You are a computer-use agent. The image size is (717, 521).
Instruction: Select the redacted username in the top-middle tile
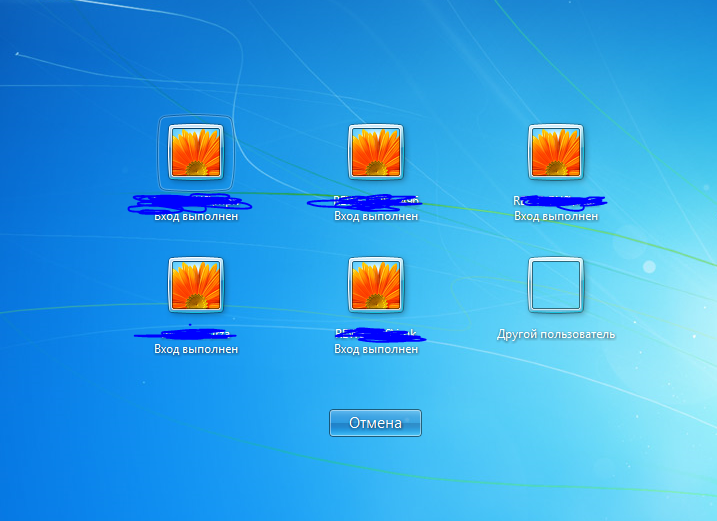point(365,202)
